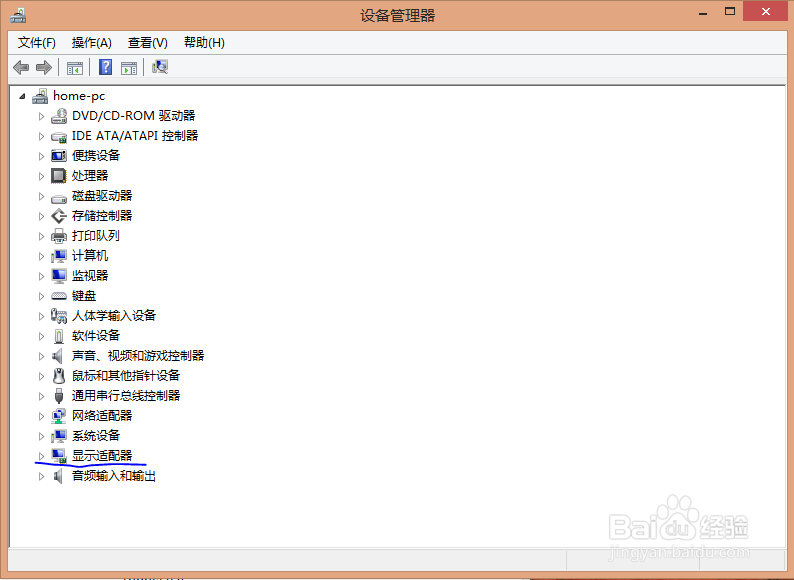794x580 pixels.
Task: Expand the 音频输入和输出 node arrow
Action: point(41,476)
